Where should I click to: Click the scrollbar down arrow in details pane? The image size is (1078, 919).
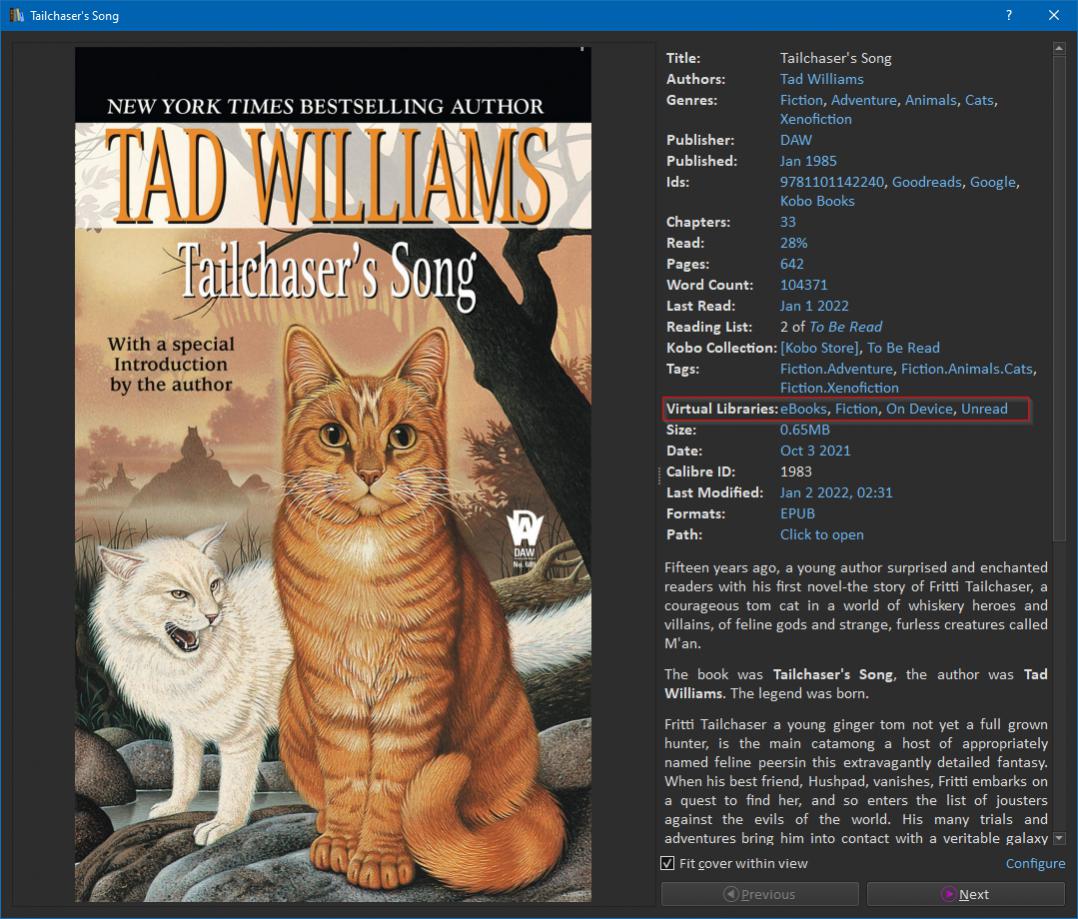click(1059, 838)
